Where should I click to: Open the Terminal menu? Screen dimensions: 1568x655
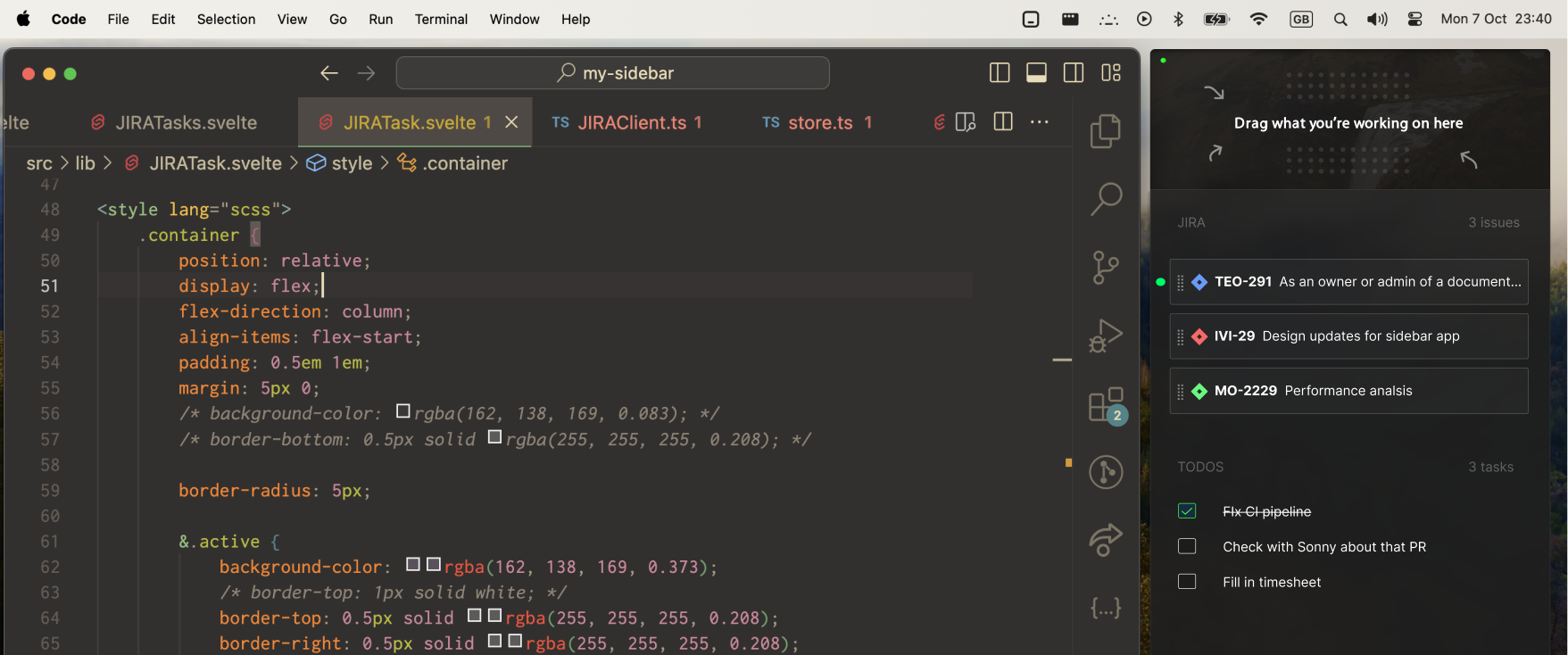[441, 19]
